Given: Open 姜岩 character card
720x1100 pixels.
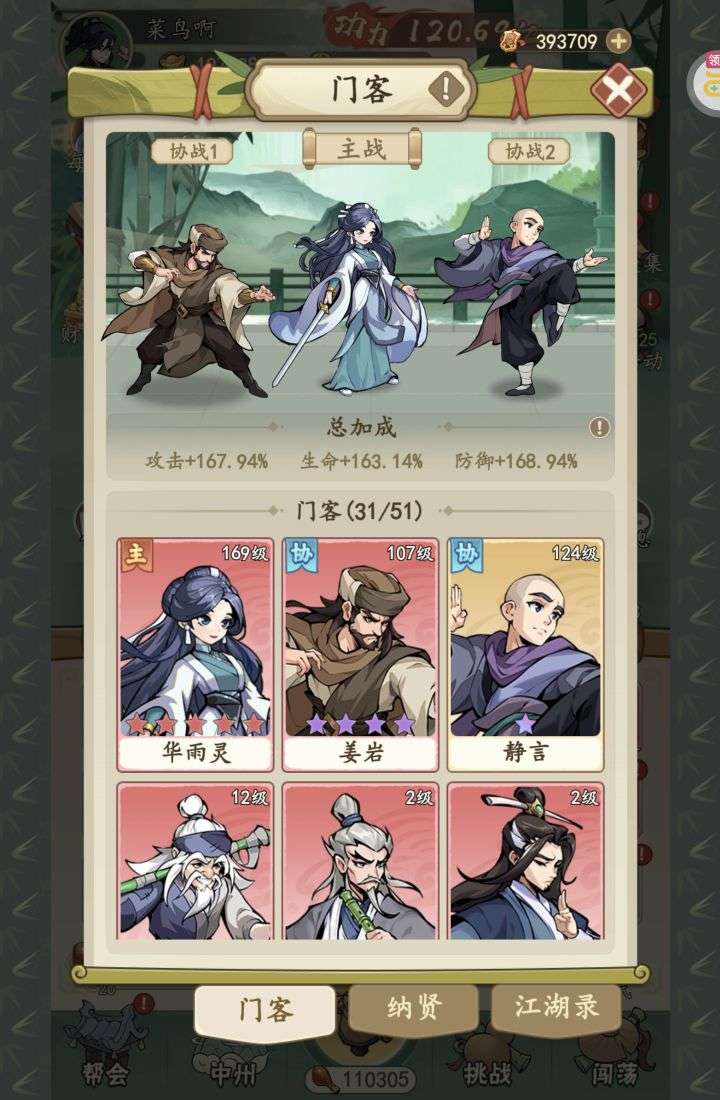Looking at the screenshot, I should click(360, 654).
